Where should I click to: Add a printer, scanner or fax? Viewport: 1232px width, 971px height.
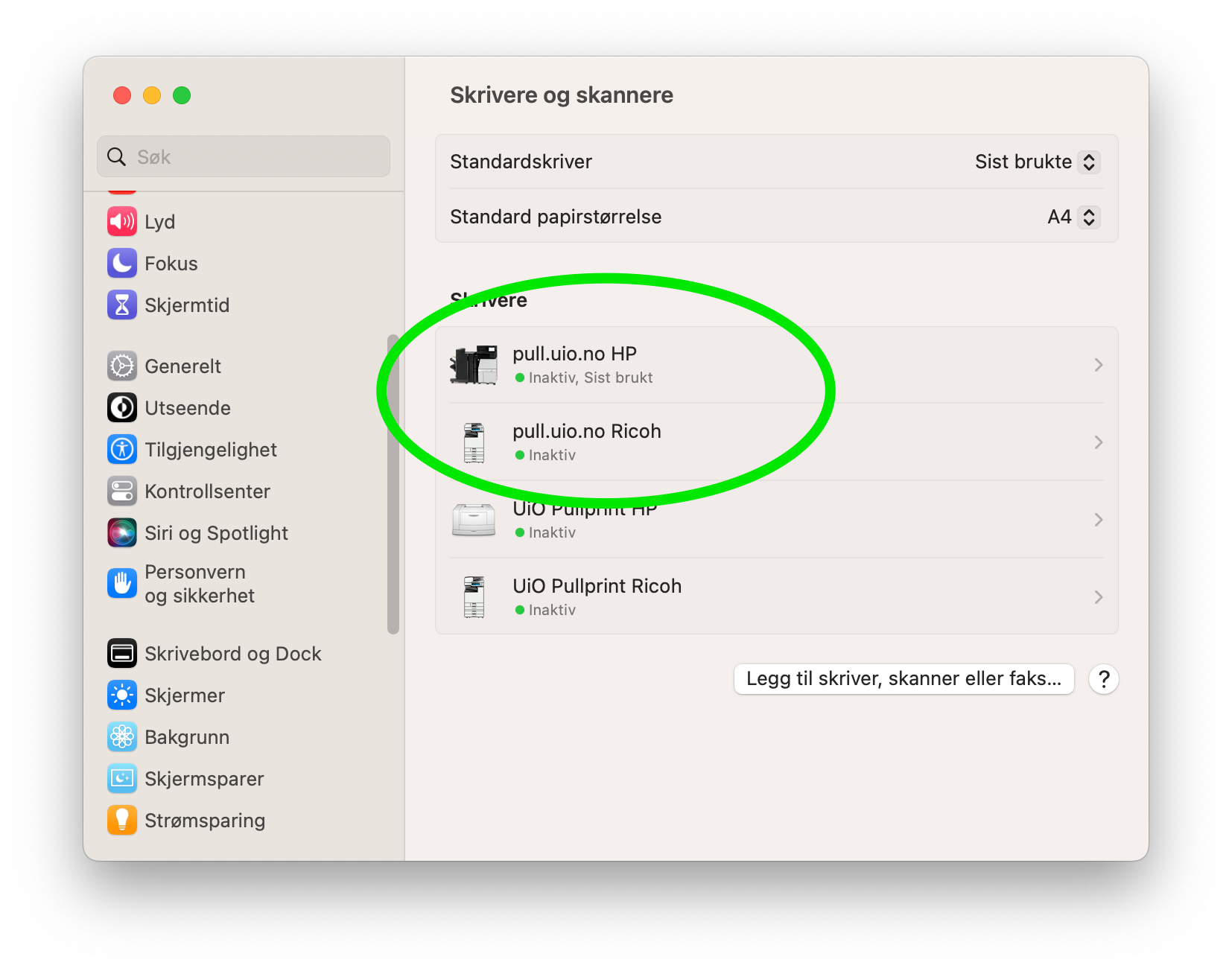904,678
